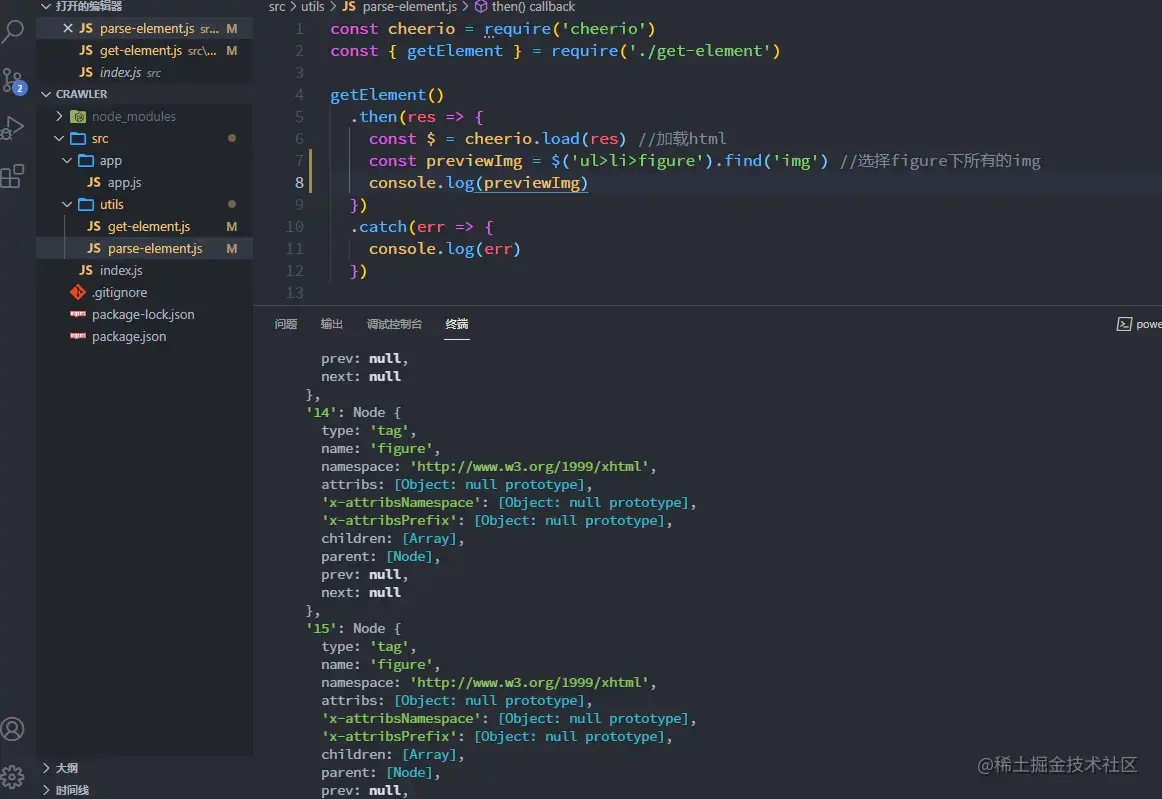Select index.js in open editors list
Image resolution: width=1162 pixels, height=799 pixels.
(x=145, y=72)
